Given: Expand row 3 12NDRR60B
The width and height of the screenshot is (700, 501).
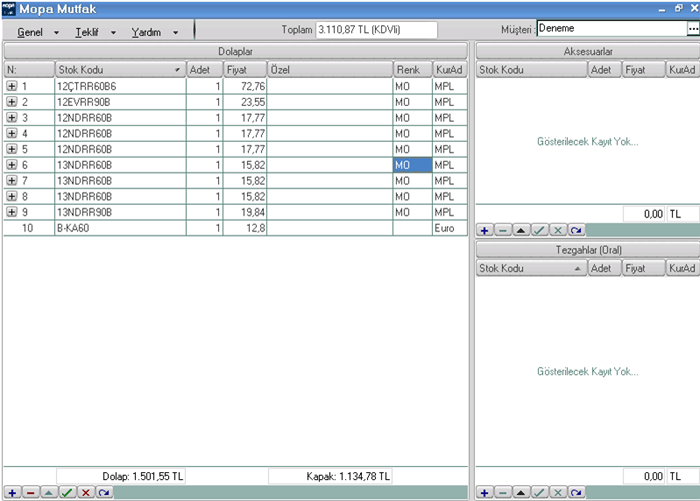Looking at the screenshot, I should click(12, 117).
